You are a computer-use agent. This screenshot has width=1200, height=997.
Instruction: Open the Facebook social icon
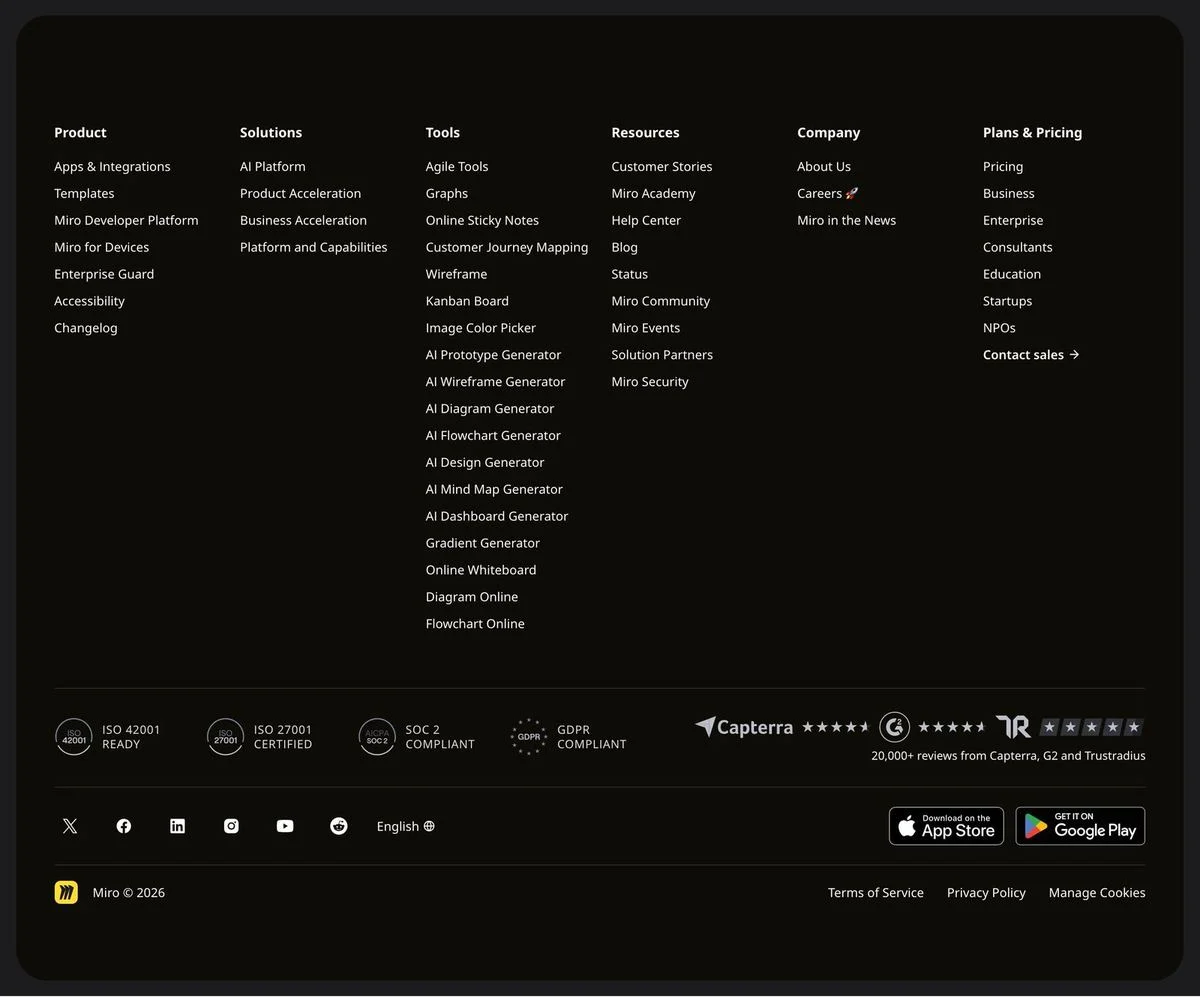(x=124, y=826)
